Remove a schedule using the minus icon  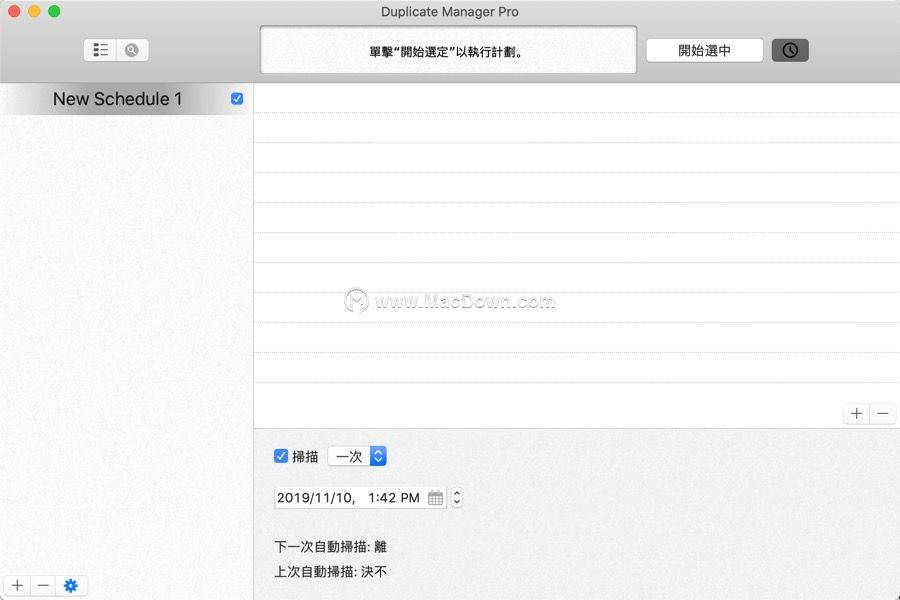pyautogui.click(x=42, y=585)
